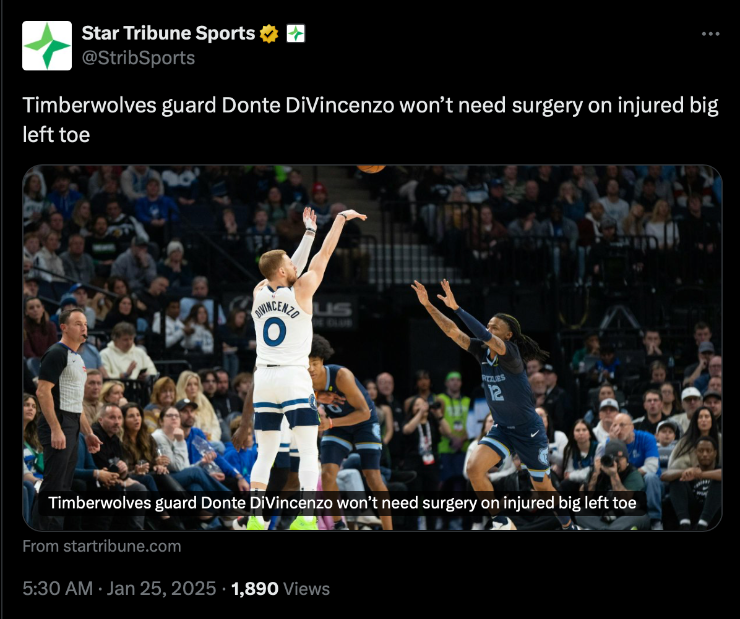Click the Jan 25, 2025 post date
Viewport: 740px width, 619px height.
tap(161, 589)
